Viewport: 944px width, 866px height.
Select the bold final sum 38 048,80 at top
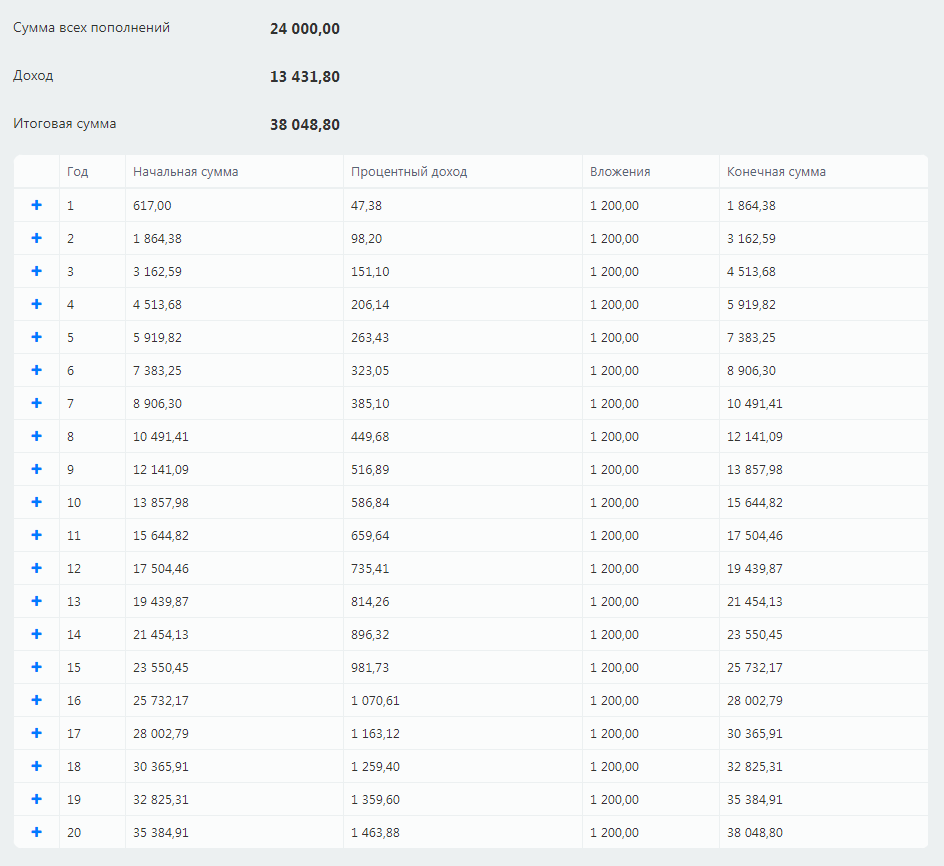pyautogui.click(x=305, y=125)
